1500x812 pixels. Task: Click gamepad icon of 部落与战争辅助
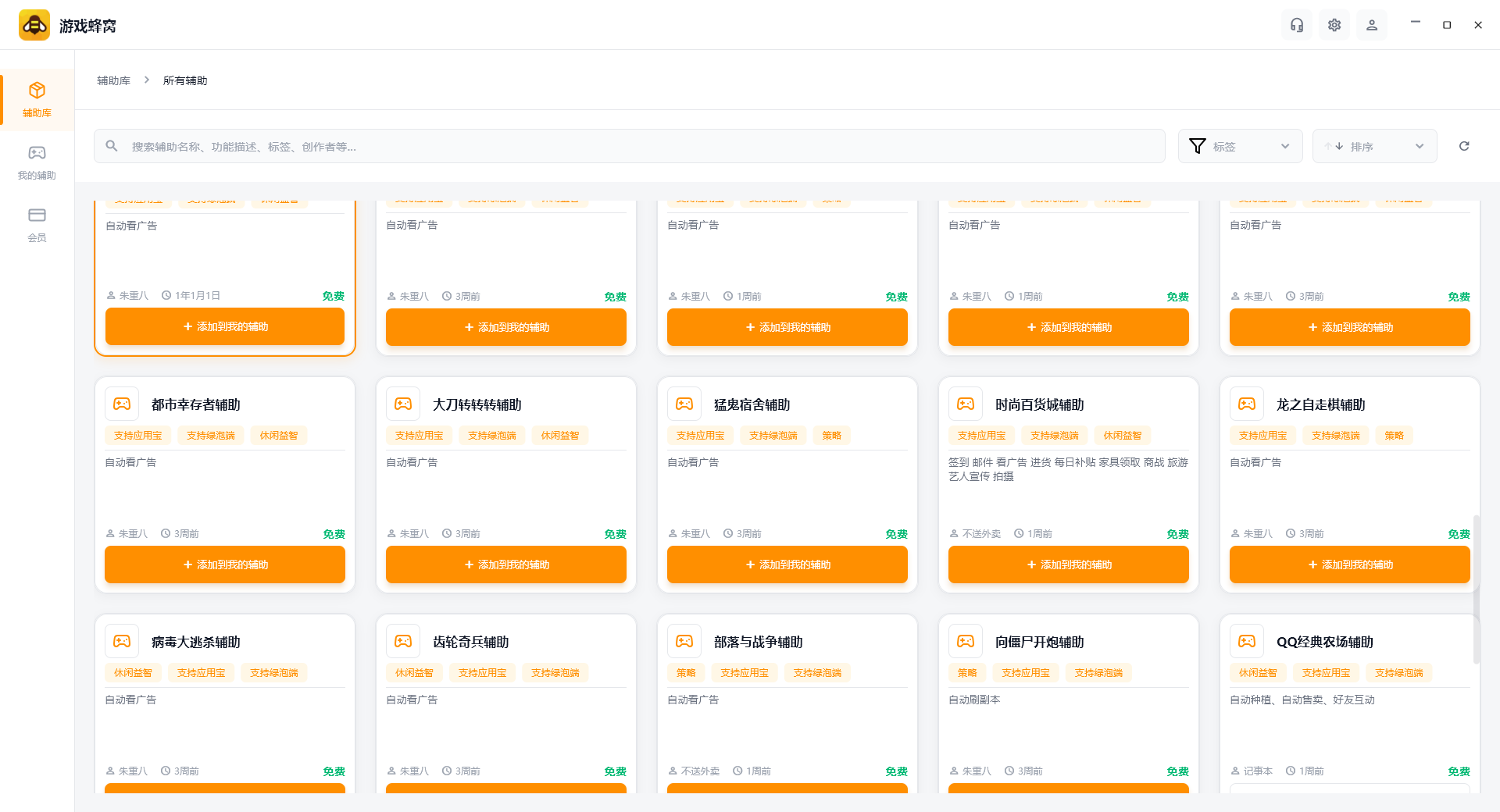[x=684, y=641]
